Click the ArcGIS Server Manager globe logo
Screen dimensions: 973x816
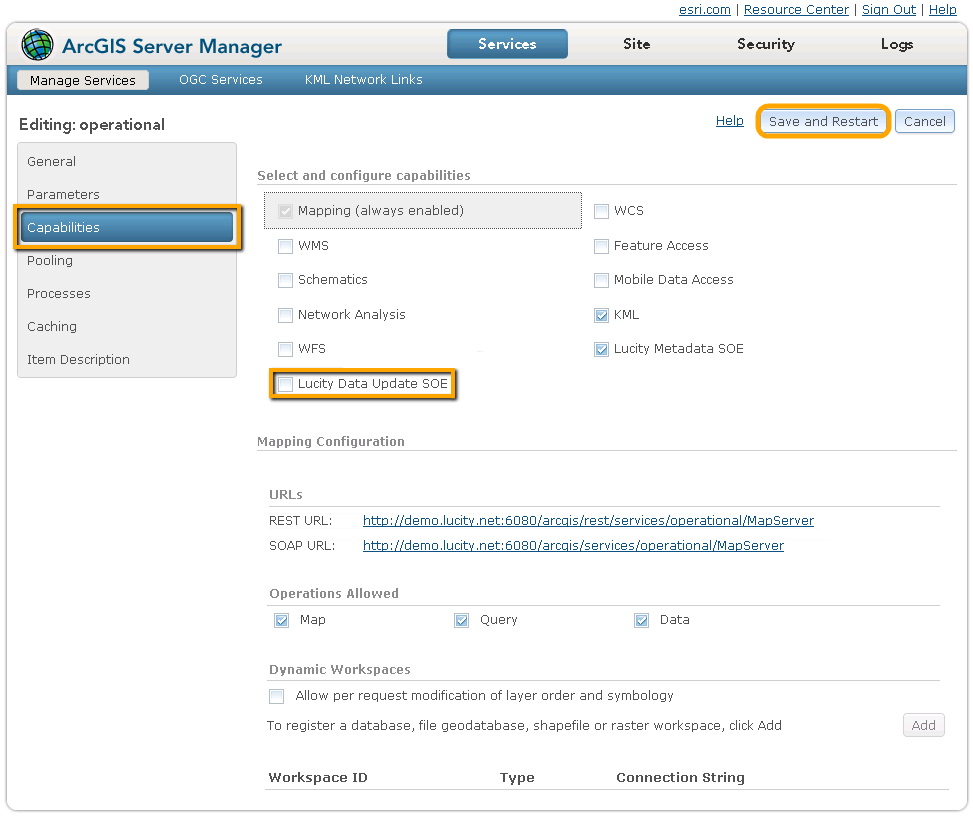[37, 45]
